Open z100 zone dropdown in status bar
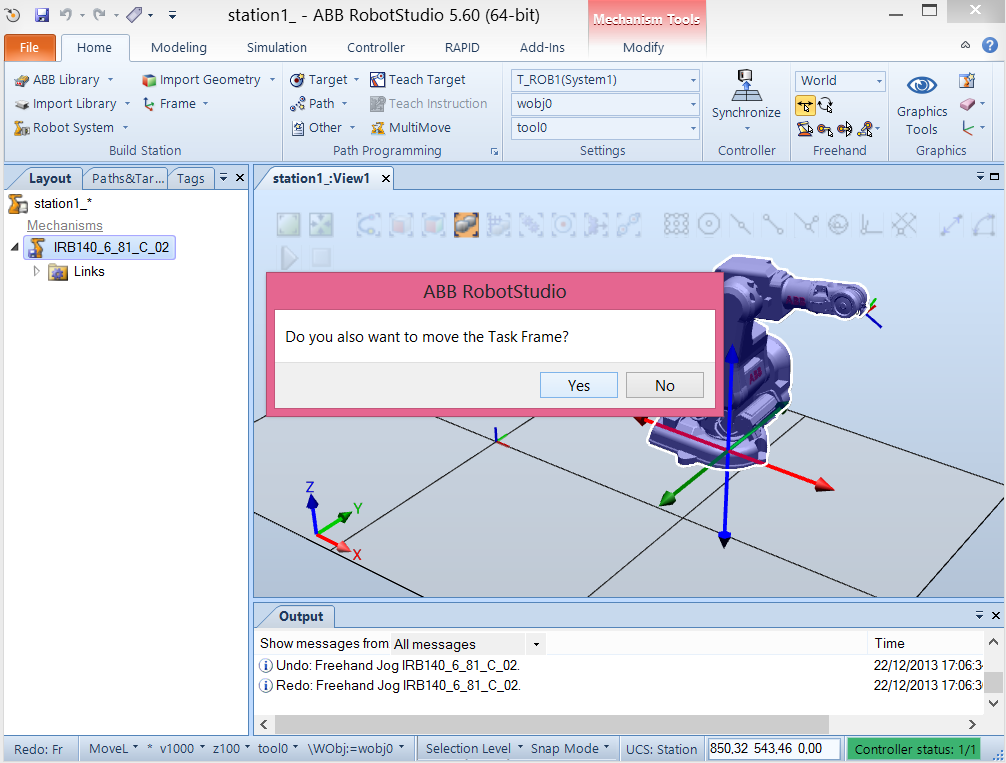The height and width of the screenshot is (763, 1006). [x=231, y=748]
